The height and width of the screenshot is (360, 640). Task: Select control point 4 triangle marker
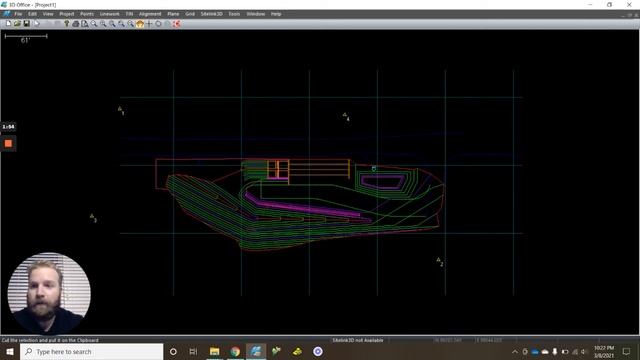coord(345,115)
